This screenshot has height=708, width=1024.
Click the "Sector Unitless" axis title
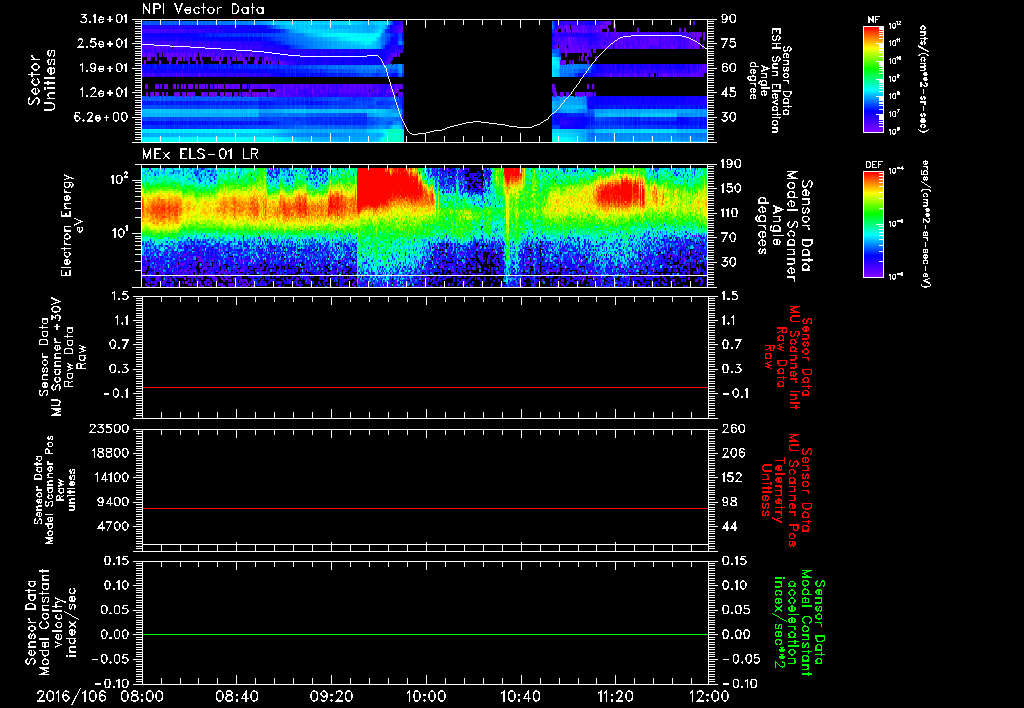[42, 80]
